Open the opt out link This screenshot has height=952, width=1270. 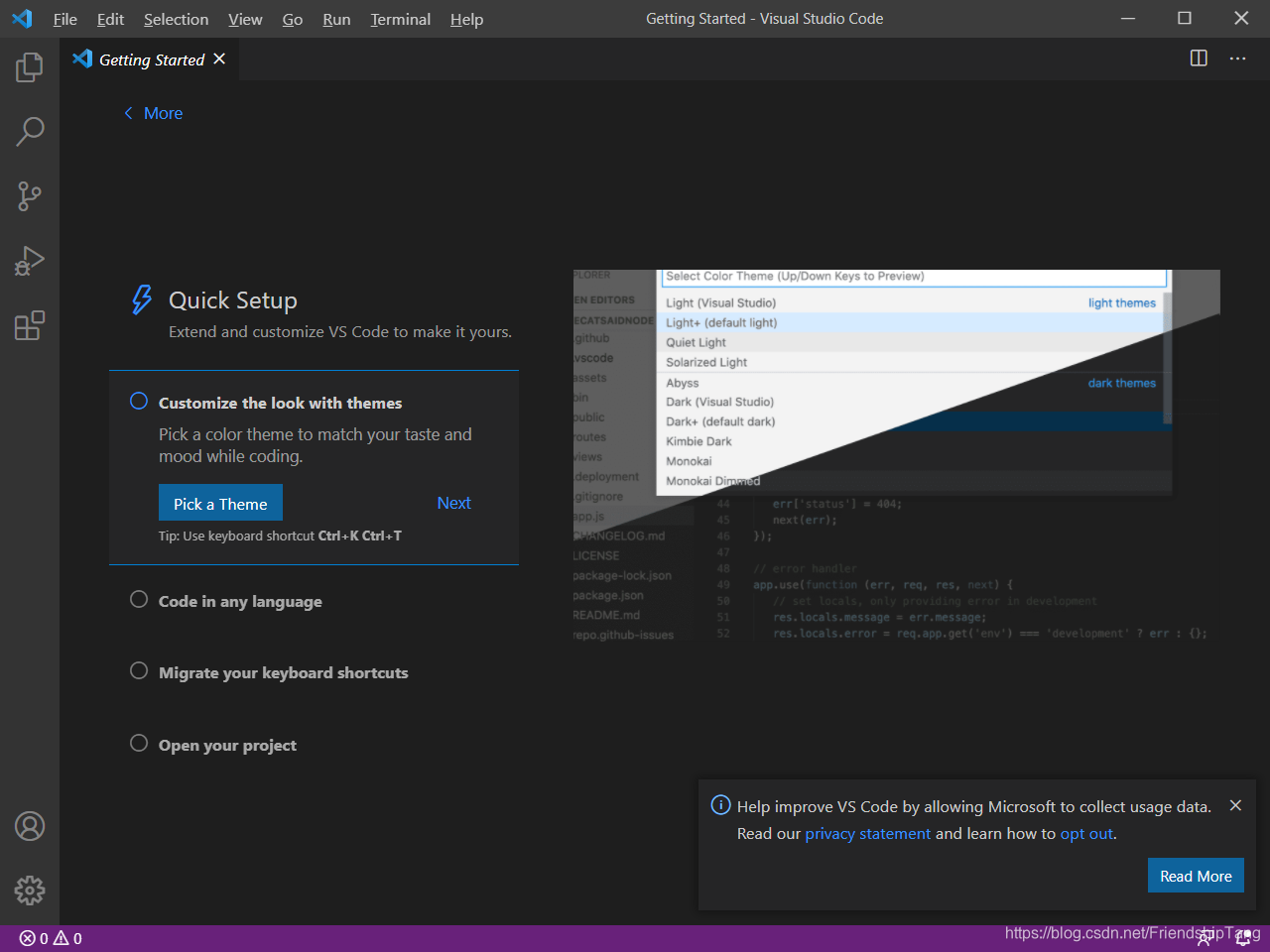(x=1086, y=833)
